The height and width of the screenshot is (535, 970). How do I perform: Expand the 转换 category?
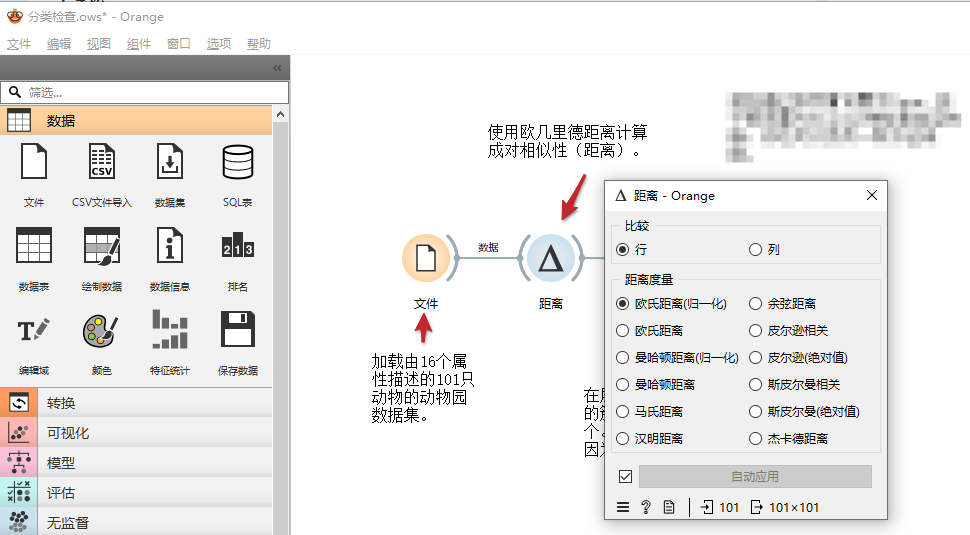click(136, 403)
